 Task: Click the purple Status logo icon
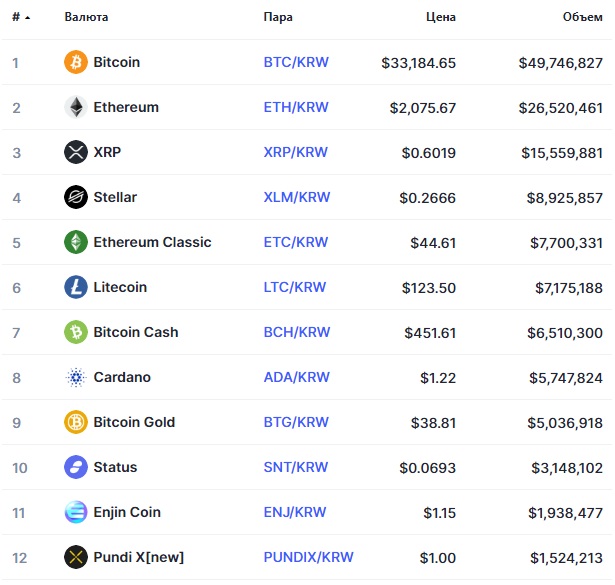point(76,467)
